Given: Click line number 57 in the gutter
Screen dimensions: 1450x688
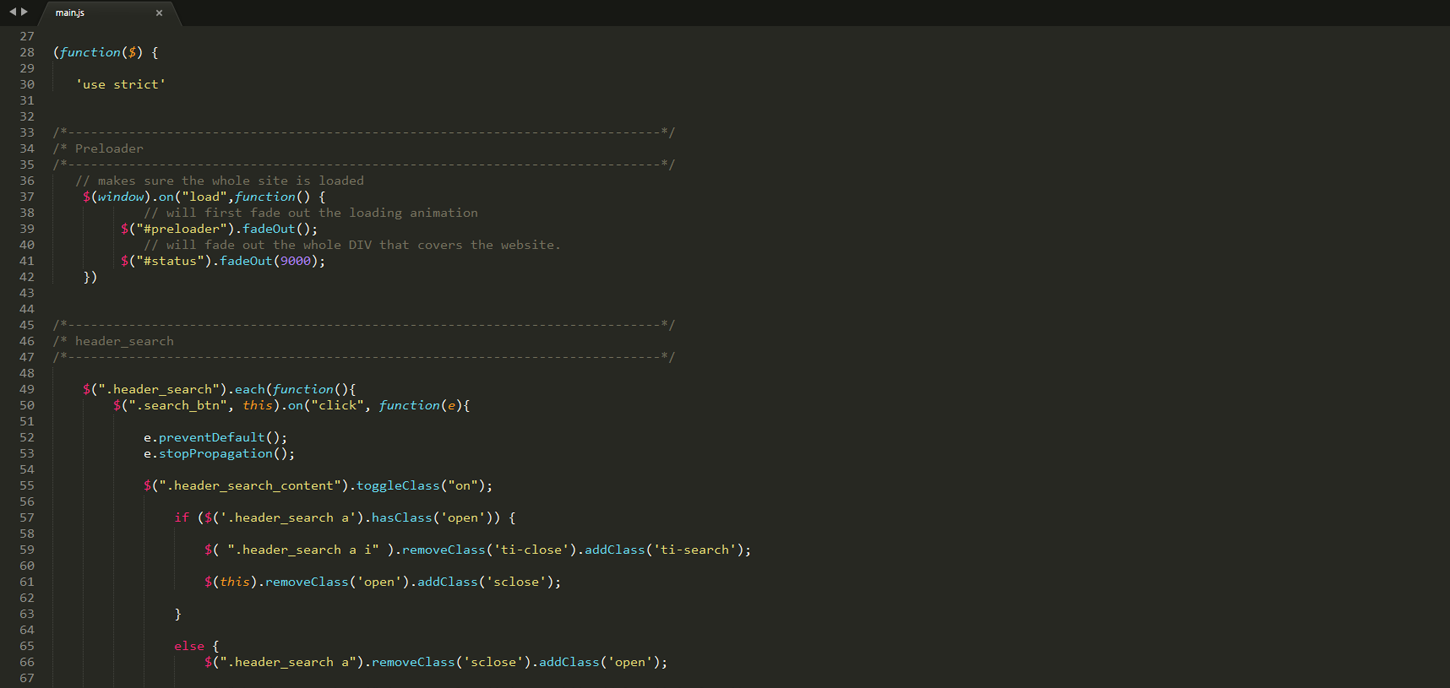Looking at the screenshot, I should point(26,518).
